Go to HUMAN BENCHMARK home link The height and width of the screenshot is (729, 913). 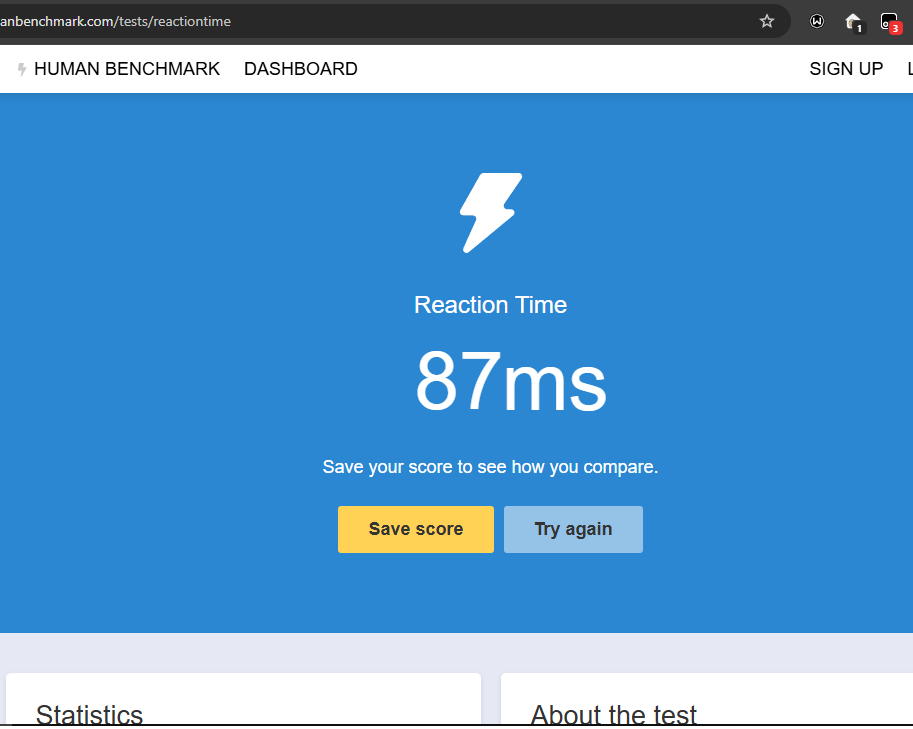click(x=127, y=69)
